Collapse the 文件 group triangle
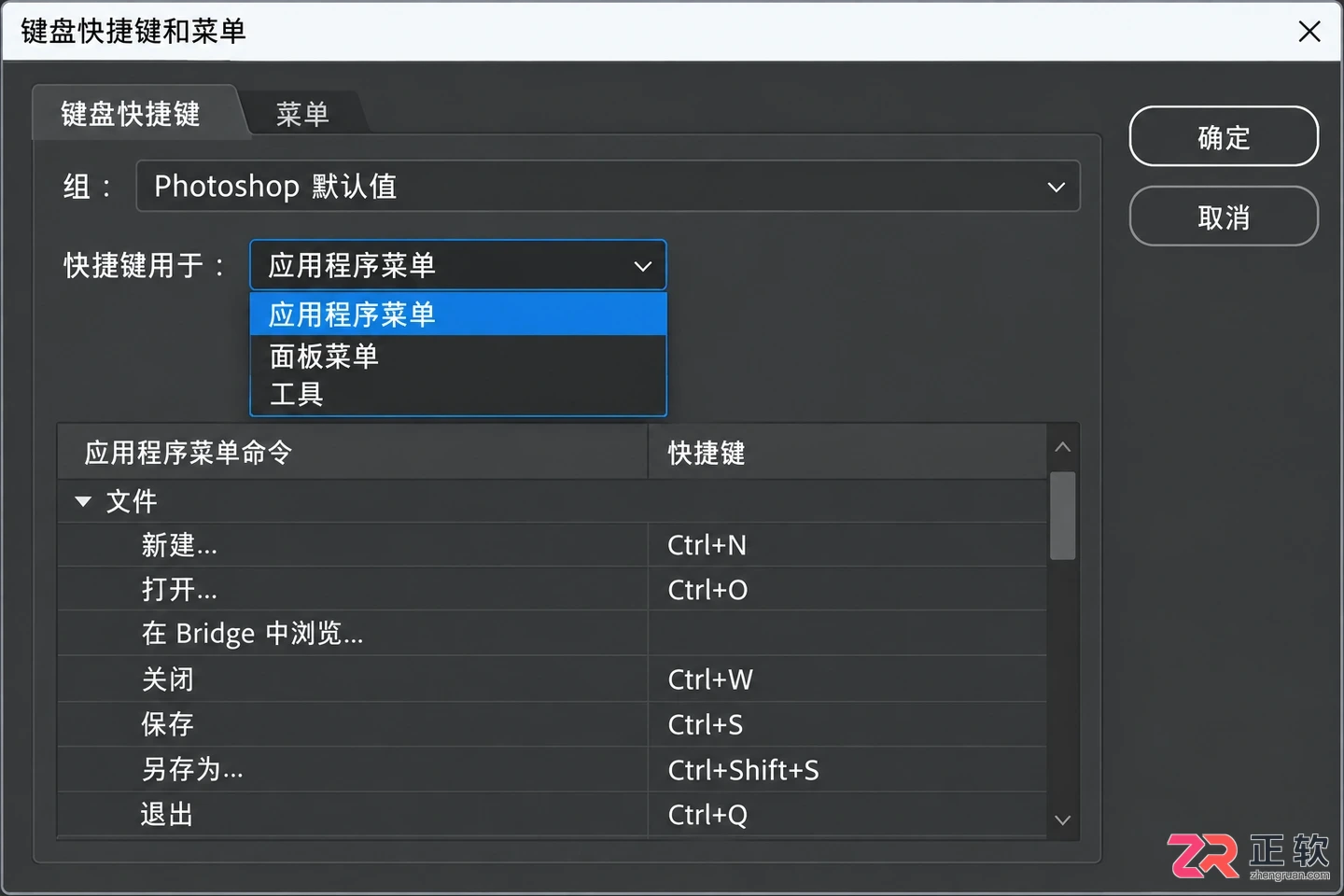Viewport: 1344px width, 896px height. click(83, 501)
